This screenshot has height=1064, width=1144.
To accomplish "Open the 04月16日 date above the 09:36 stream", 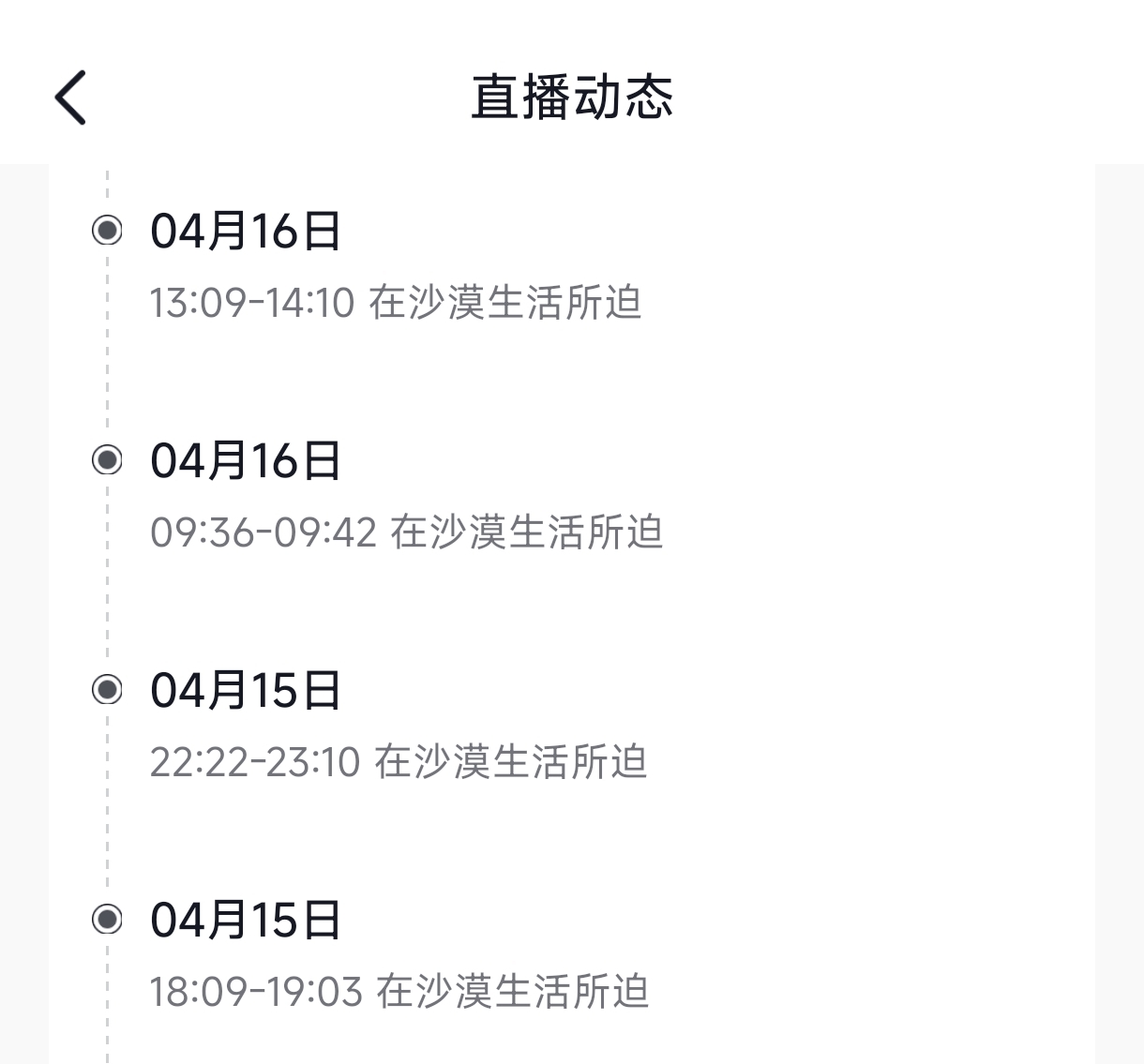I will (x=246, y=460).
